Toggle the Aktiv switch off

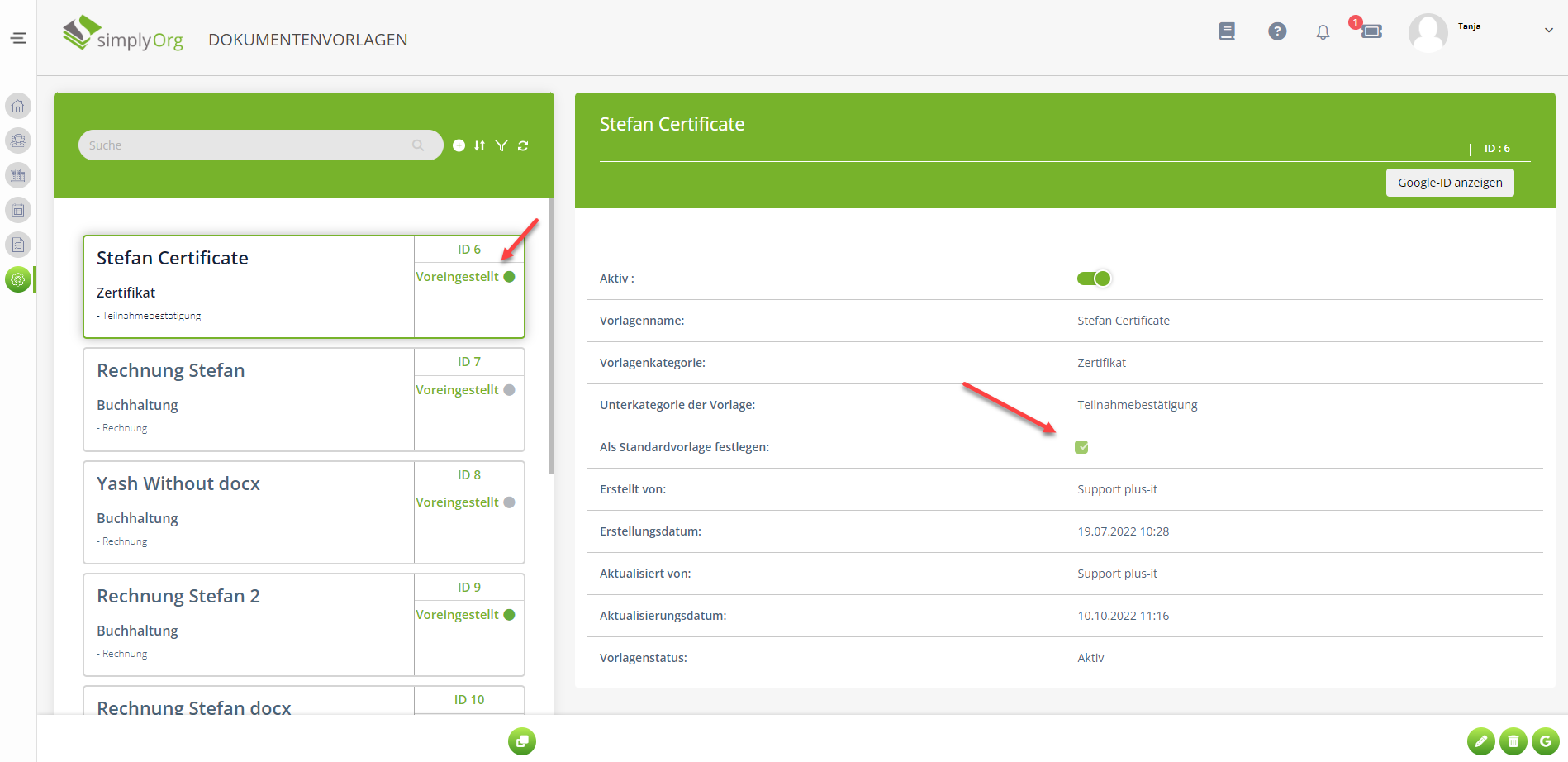[x=1094, y=279]
